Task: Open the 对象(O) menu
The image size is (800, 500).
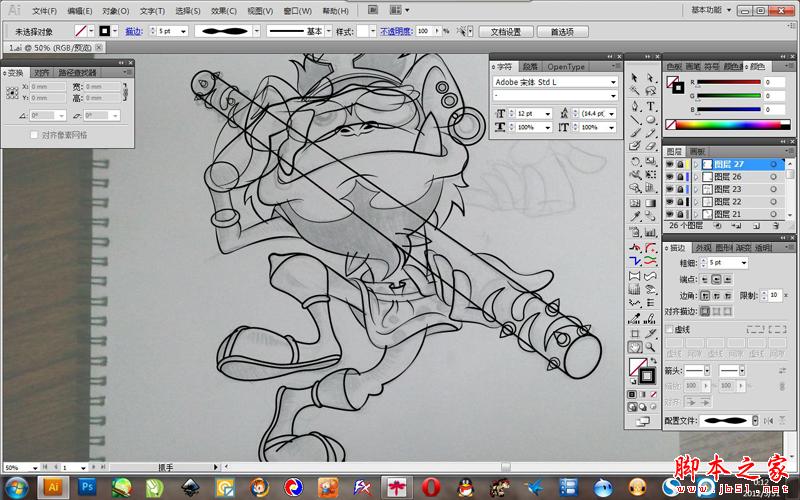Action: pos(116,11)
